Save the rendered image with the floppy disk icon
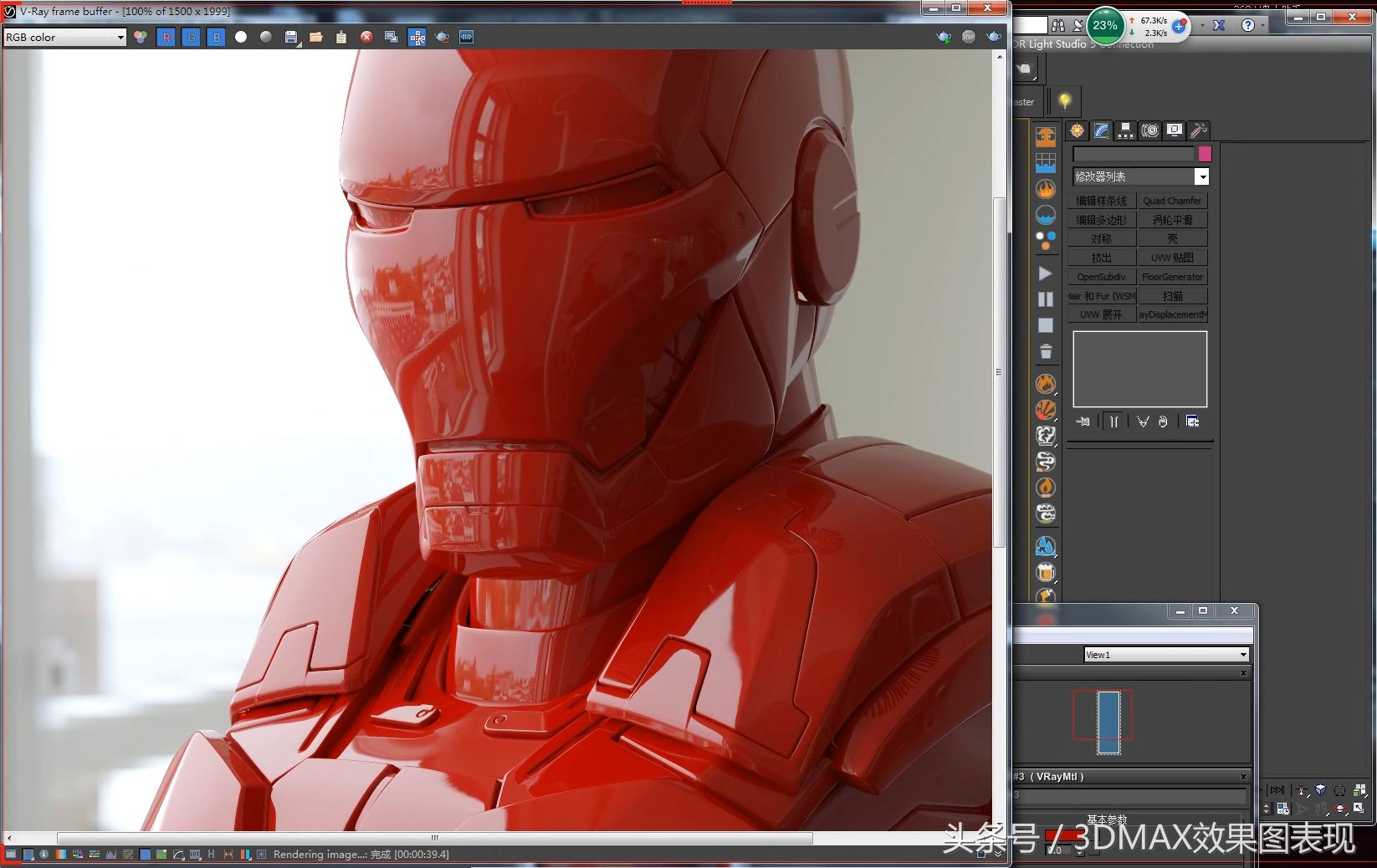 coord(291,37)
